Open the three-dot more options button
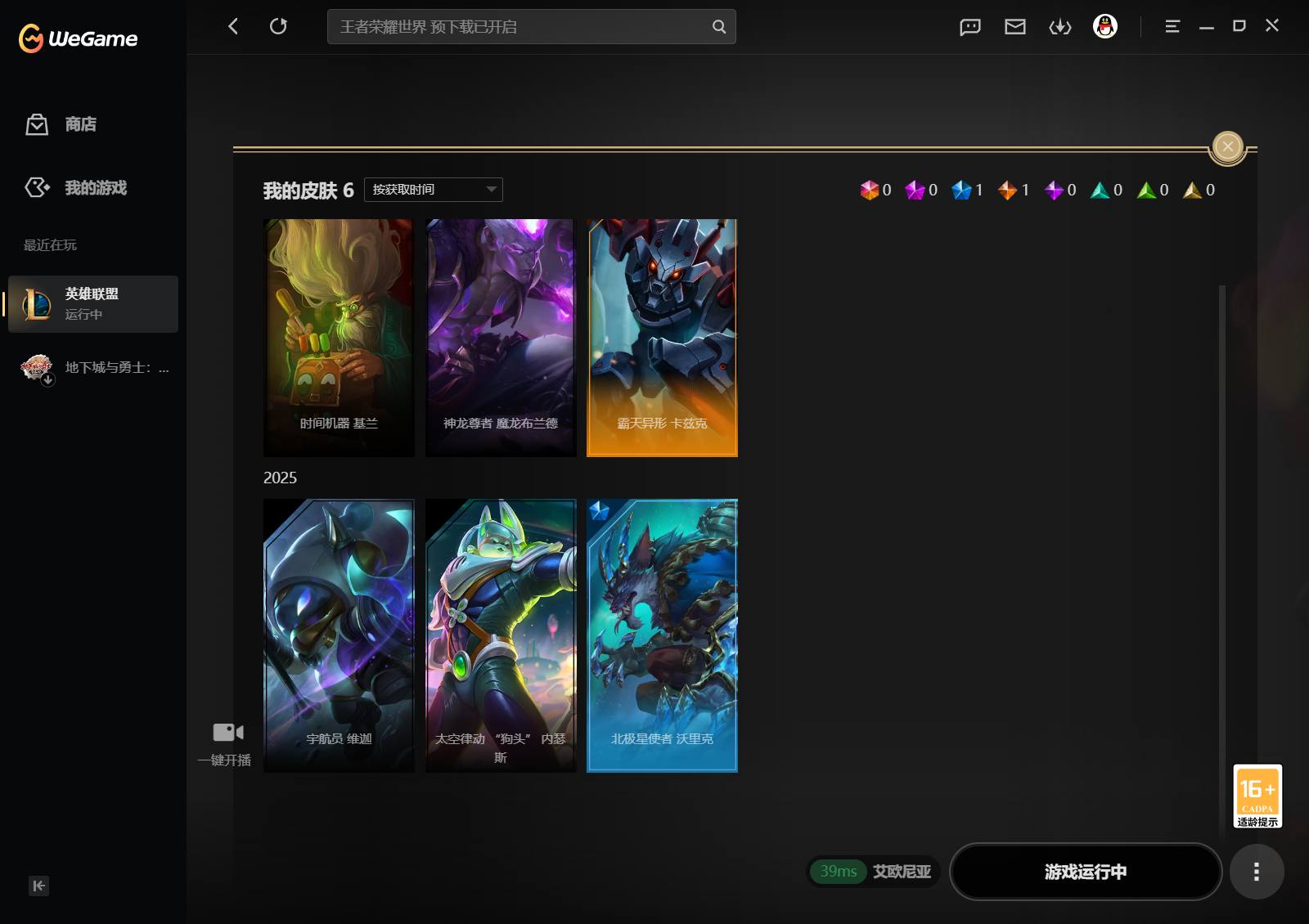 (1257, 872)
